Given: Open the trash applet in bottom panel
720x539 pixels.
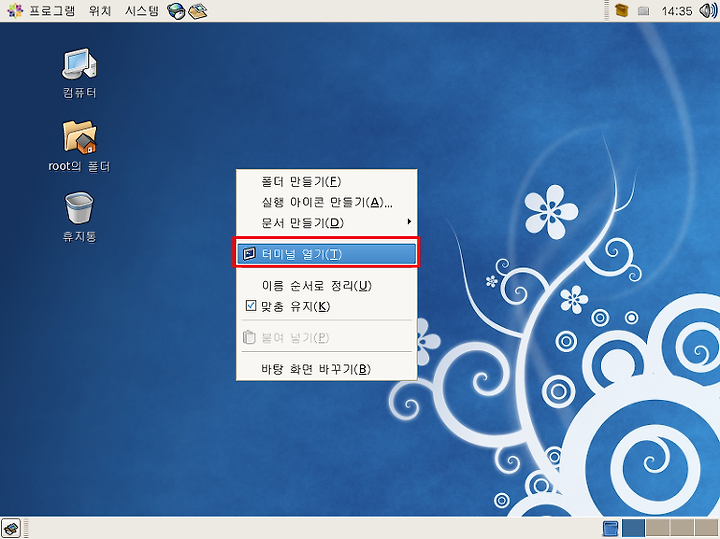Looking at the screenshot, I should [x=610, y=528].
